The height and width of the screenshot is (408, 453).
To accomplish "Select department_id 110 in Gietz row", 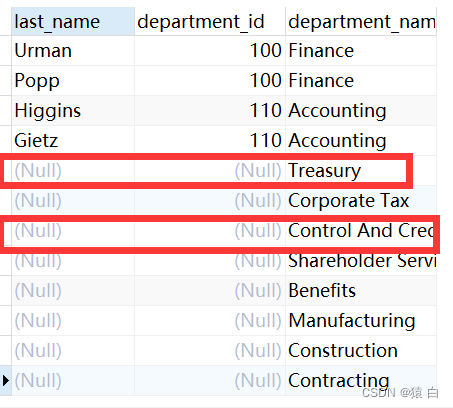I will [210, 141].
